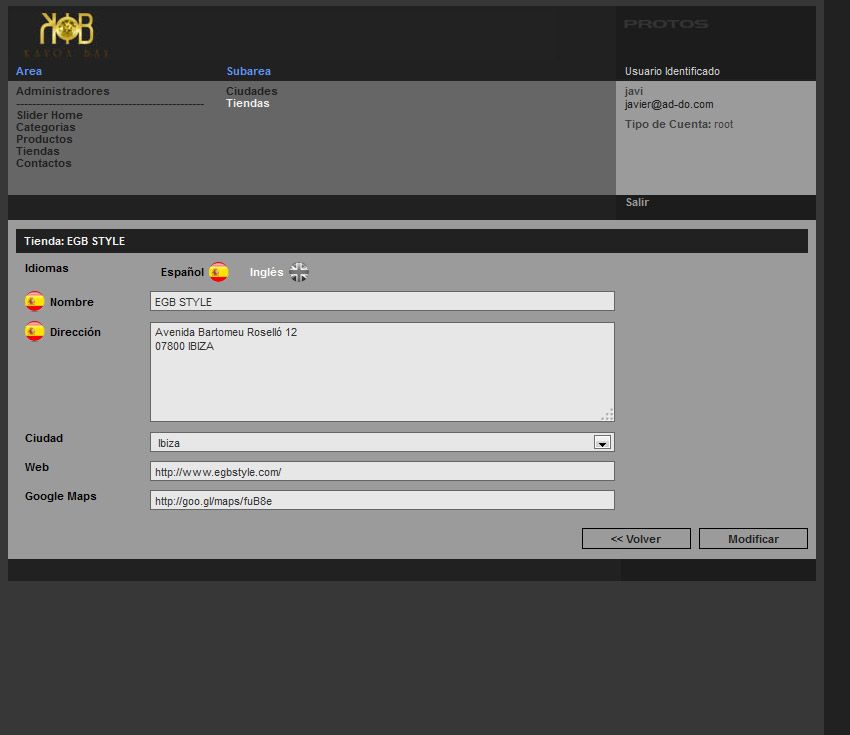The image size is (850, 735).
Task: Switch to the Ciudades subarea
Action: click(252, 91)
